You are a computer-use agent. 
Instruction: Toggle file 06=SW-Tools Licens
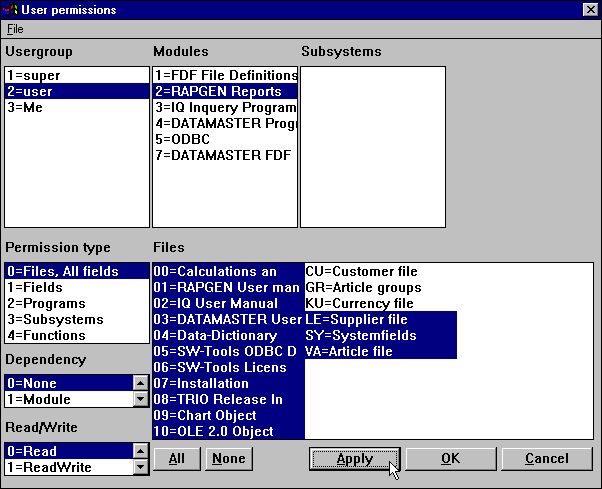click(228, 367)
